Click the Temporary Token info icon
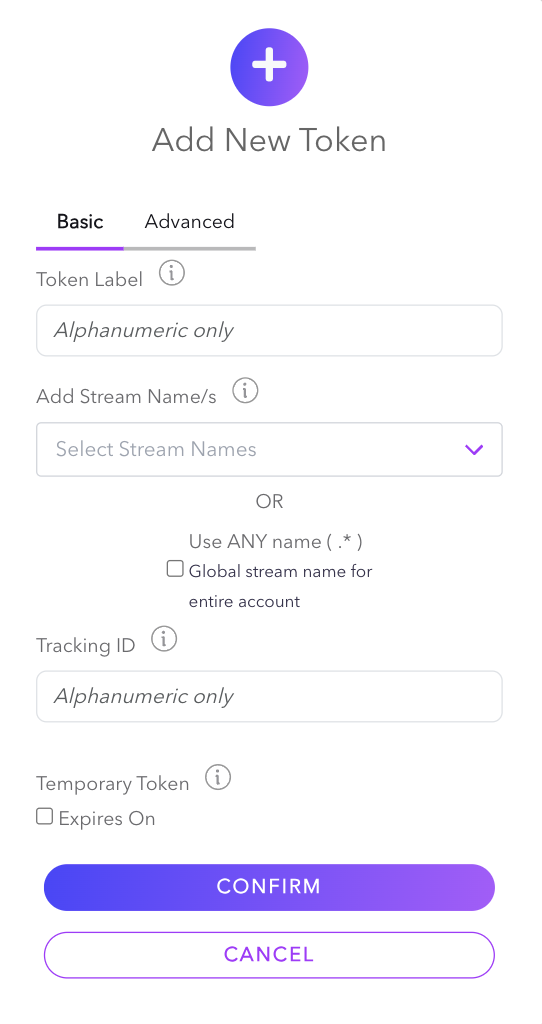The image size is (542, 1024). click(218, 778)
